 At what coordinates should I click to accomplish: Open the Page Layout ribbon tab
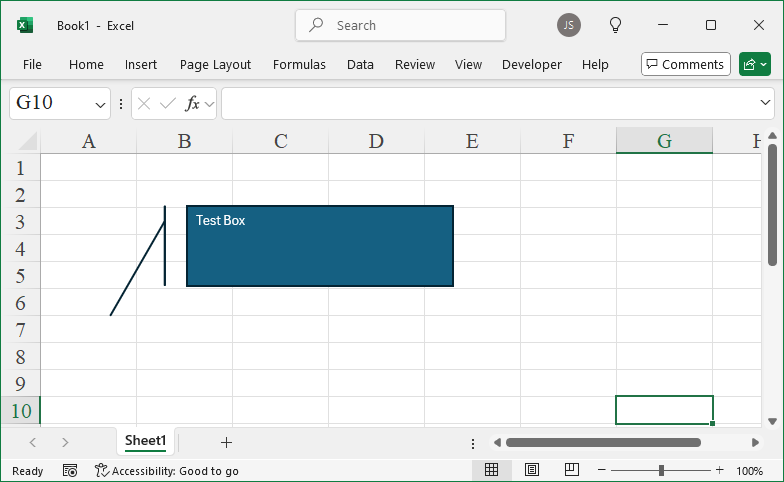(215, 64)
